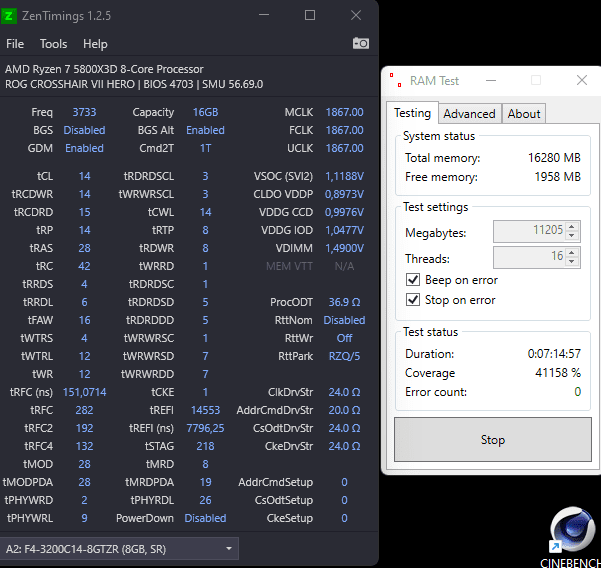The image size is (601, 568).
Task: Open the Help menu in ZenTimings
Action: click(x=95, y=44)
